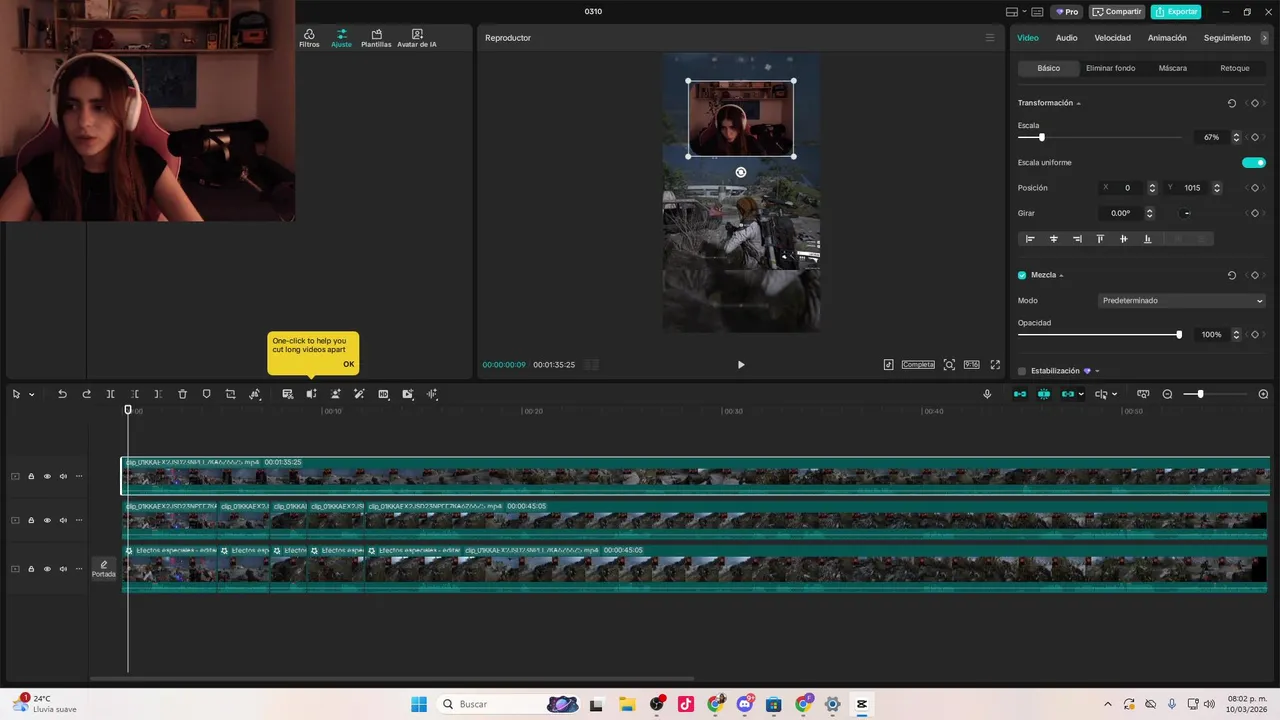Click the Compartir button
This screenshot has height=720, width=1280.
point(1117,12)
